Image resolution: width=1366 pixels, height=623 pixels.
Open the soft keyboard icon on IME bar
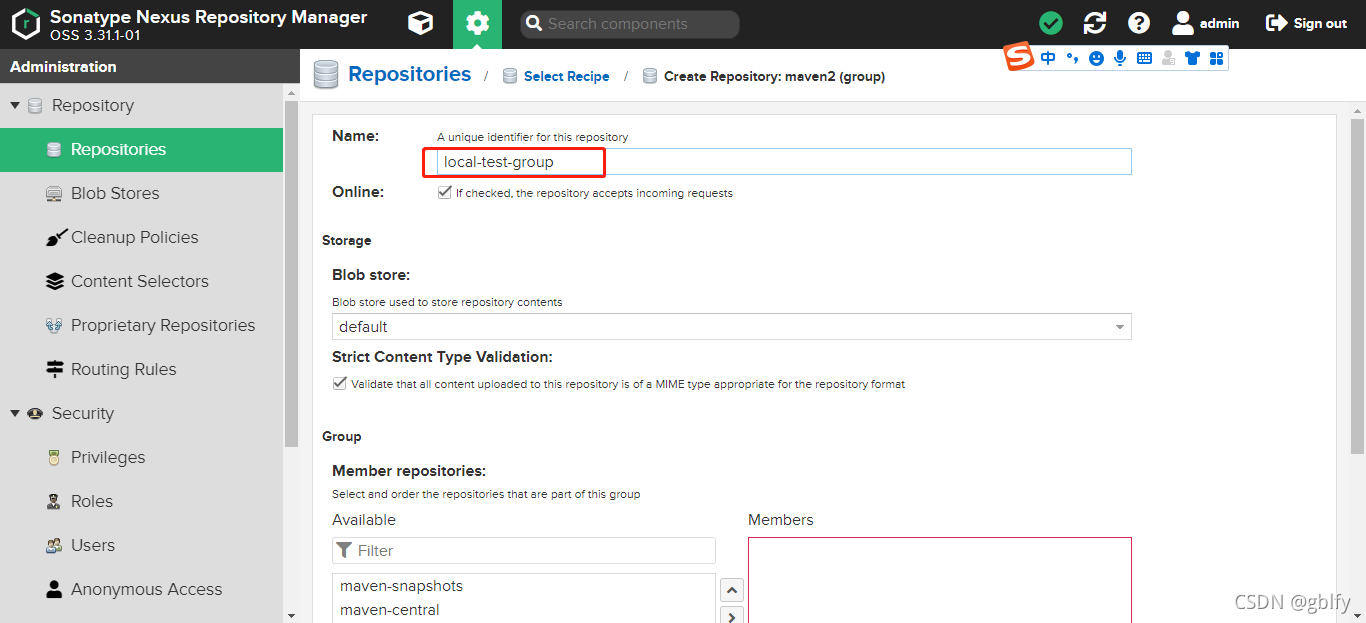coord(1144,59)
